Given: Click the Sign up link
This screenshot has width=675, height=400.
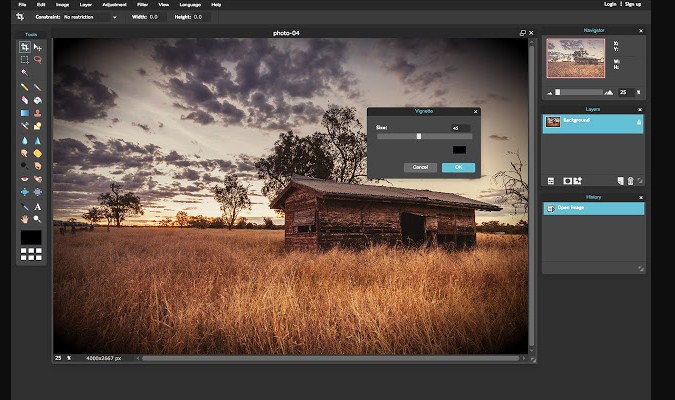Looking at the screenshot, I should [633, 4].
